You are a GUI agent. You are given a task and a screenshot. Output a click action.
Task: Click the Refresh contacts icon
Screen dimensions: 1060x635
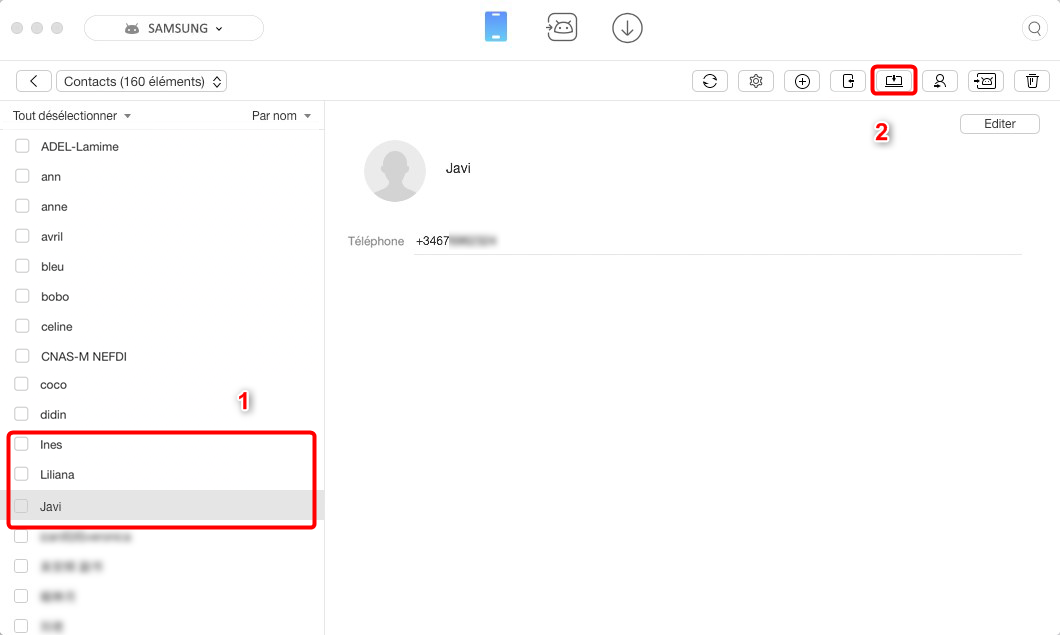pyautogui.click(x=710, y=80)
